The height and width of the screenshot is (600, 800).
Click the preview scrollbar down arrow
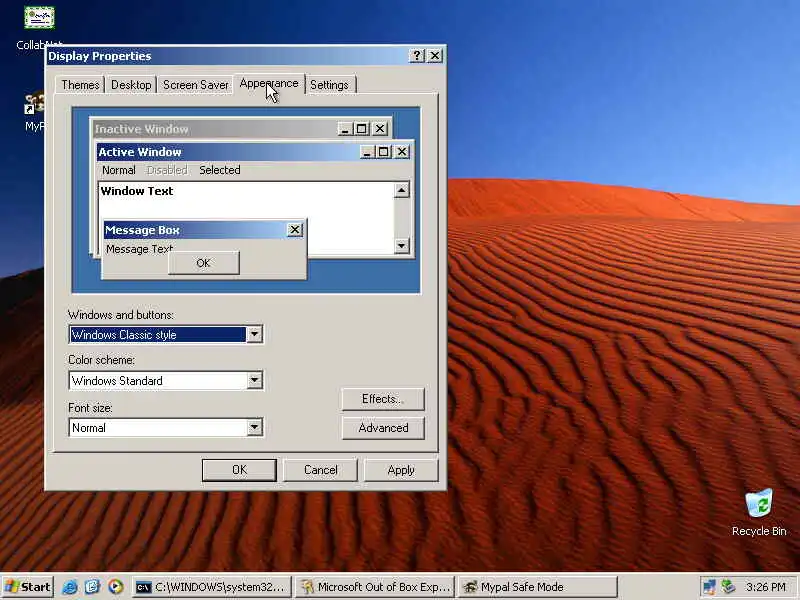(402, 246)
